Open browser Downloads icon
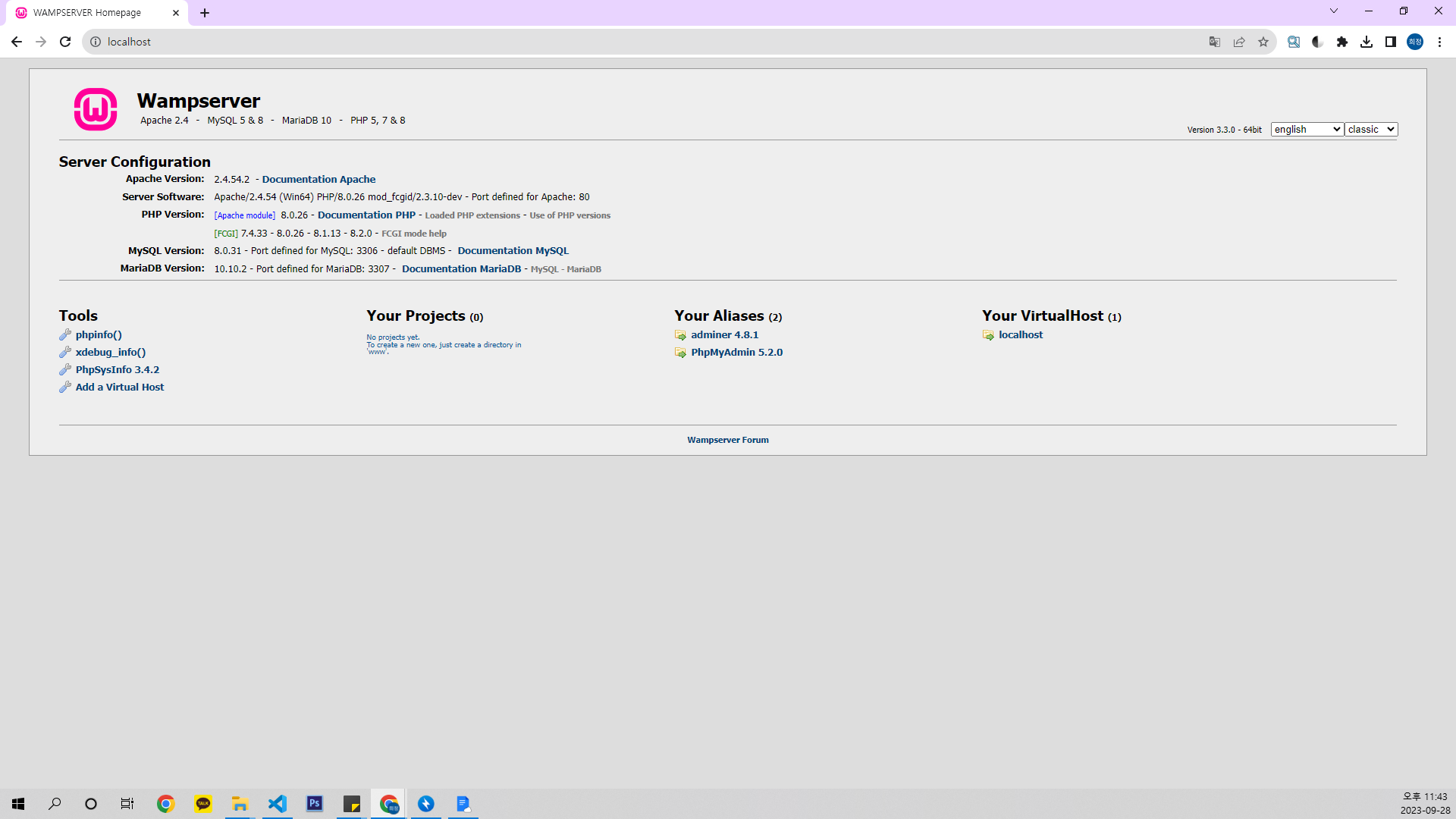This screenshot has height=819, width=1456. [x=1367, y=42]
